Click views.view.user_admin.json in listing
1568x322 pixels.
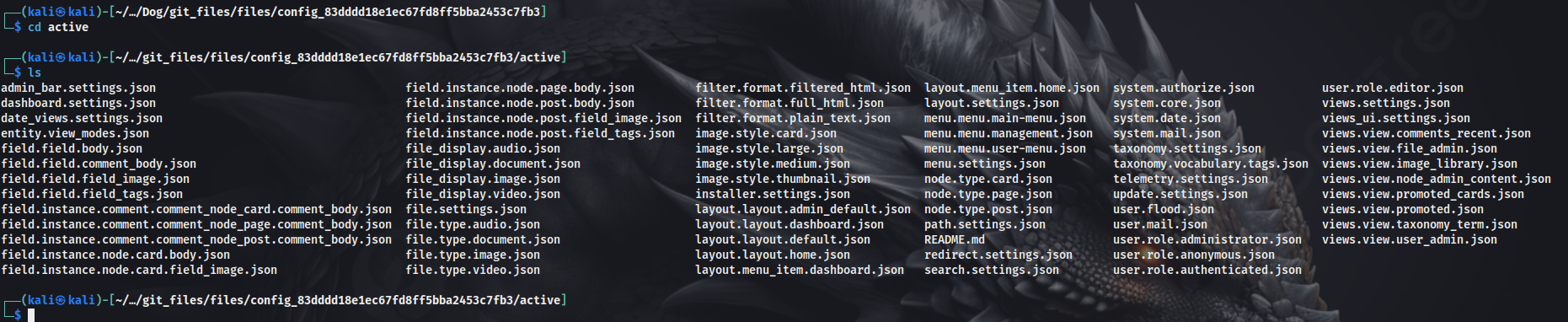coord(1410,239)
